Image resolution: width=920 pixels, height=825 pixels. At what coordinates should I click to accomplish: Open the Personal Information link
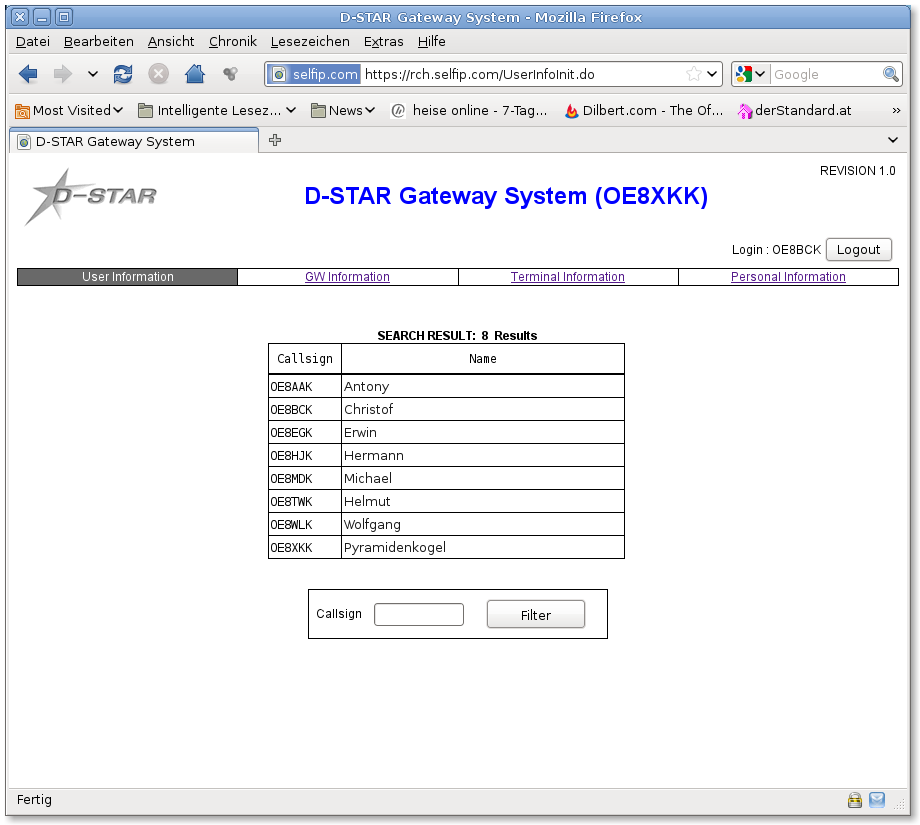coord(788,277)
